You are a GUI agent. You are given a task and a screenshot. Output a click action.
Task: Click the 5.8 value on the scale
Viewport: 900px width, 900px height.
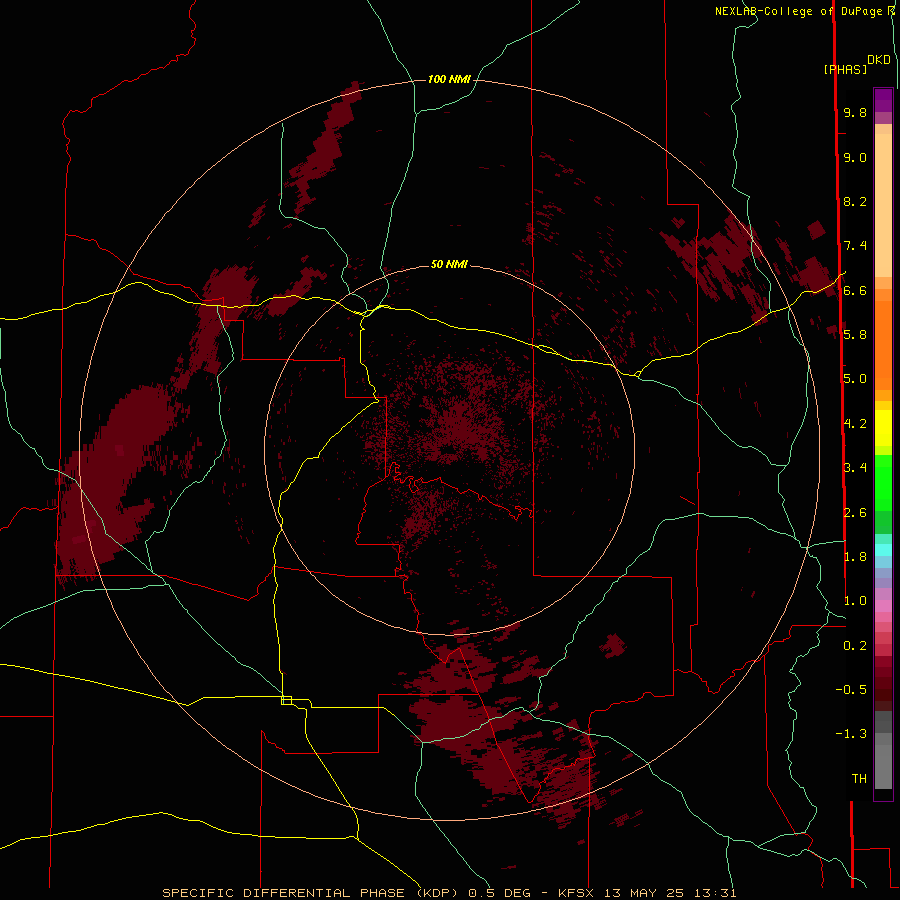click(x=855, y=334)
